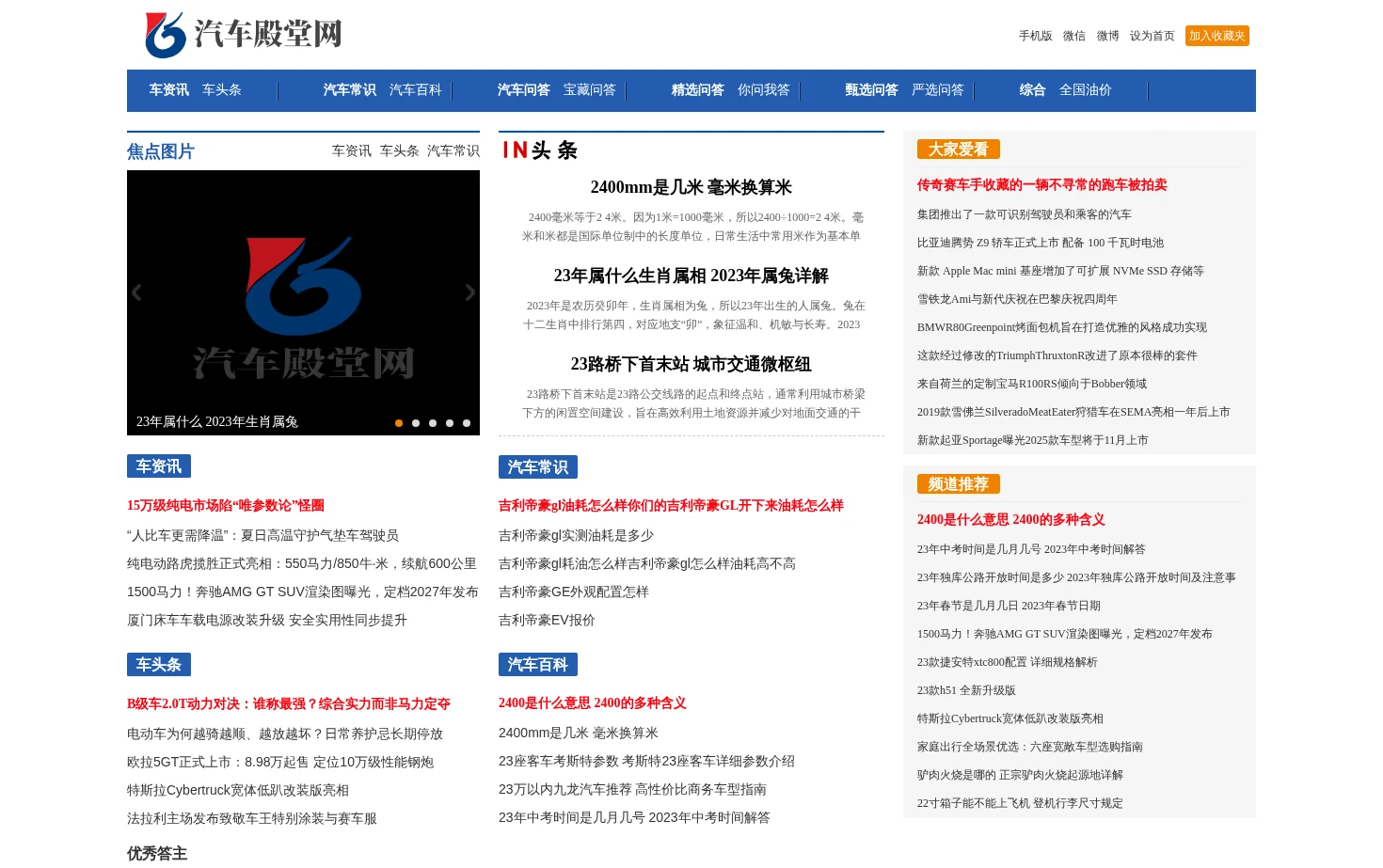Open headline 2400mm是几米 毫米换算米
The image size is (1383, 868).
click(691, 188)
